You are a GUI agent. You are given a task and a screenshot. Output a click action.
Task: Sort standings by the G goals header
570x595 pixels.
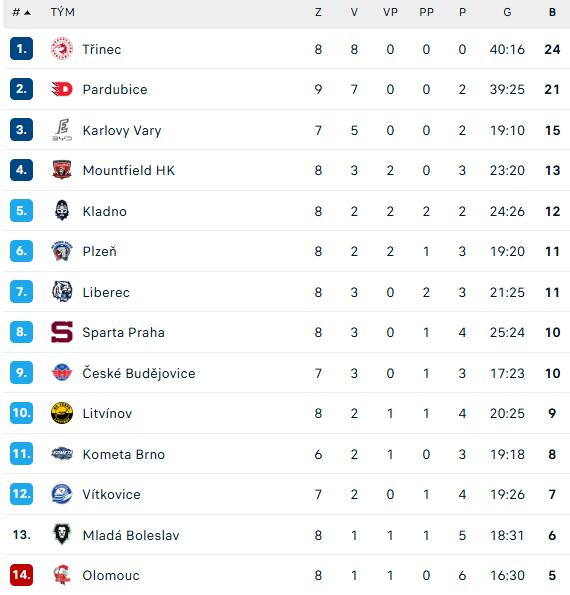click(507, 12)
